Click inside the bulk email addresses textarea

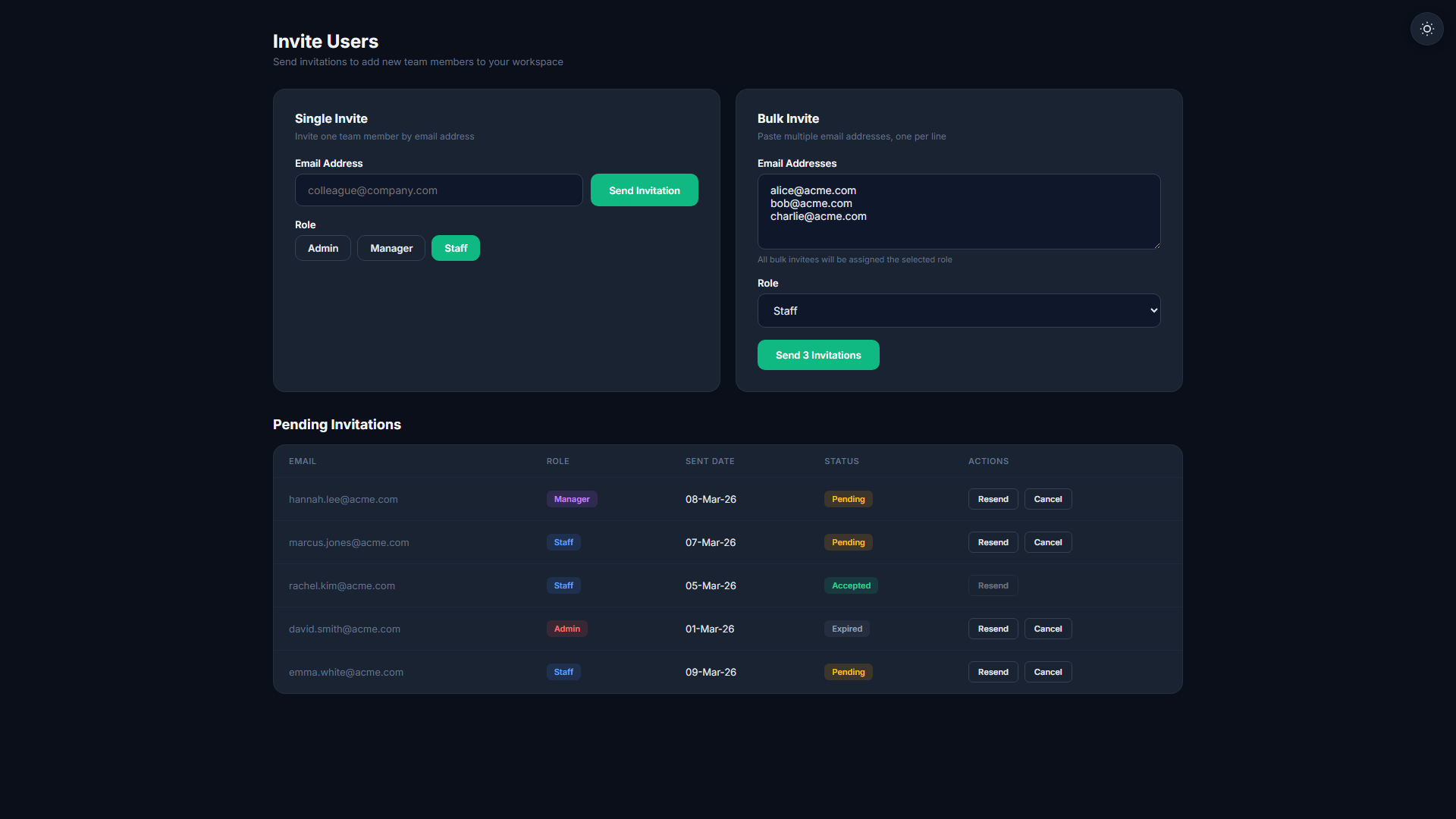[959, 212]
